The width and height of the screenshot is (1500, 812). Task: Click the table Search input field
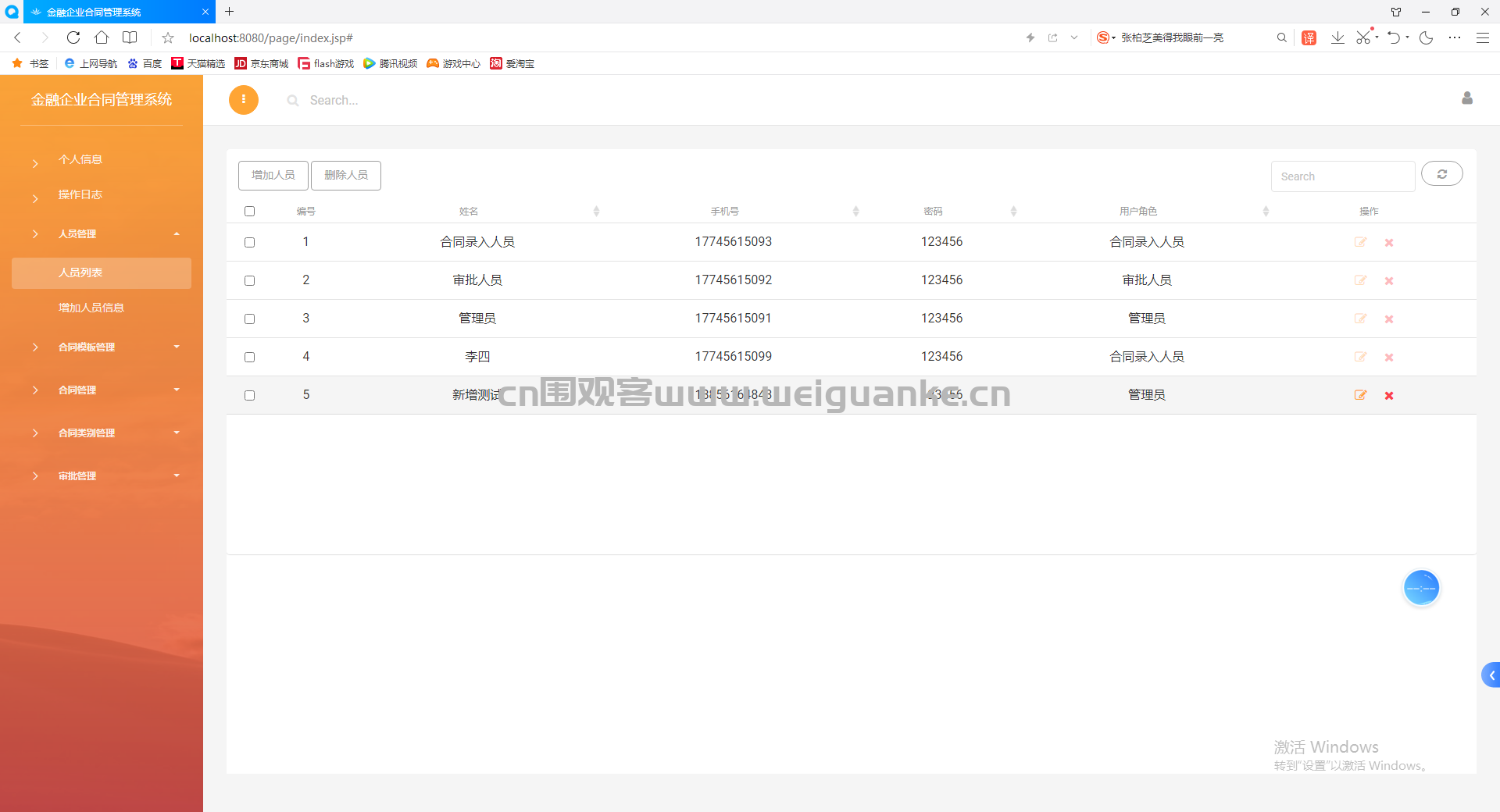click(1342, 176)
